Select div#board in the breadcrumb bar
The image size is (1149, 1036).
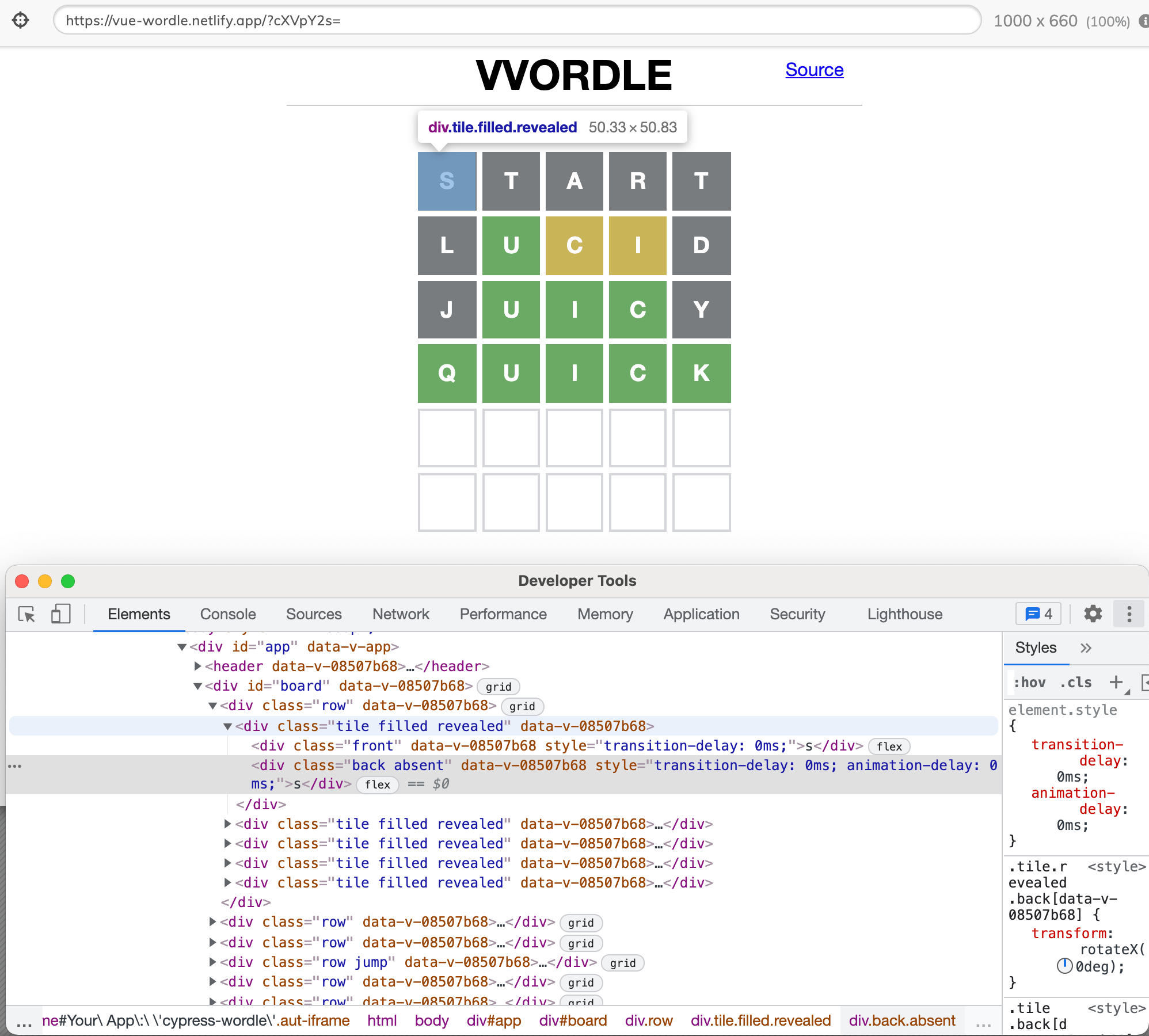[572, 1020]
